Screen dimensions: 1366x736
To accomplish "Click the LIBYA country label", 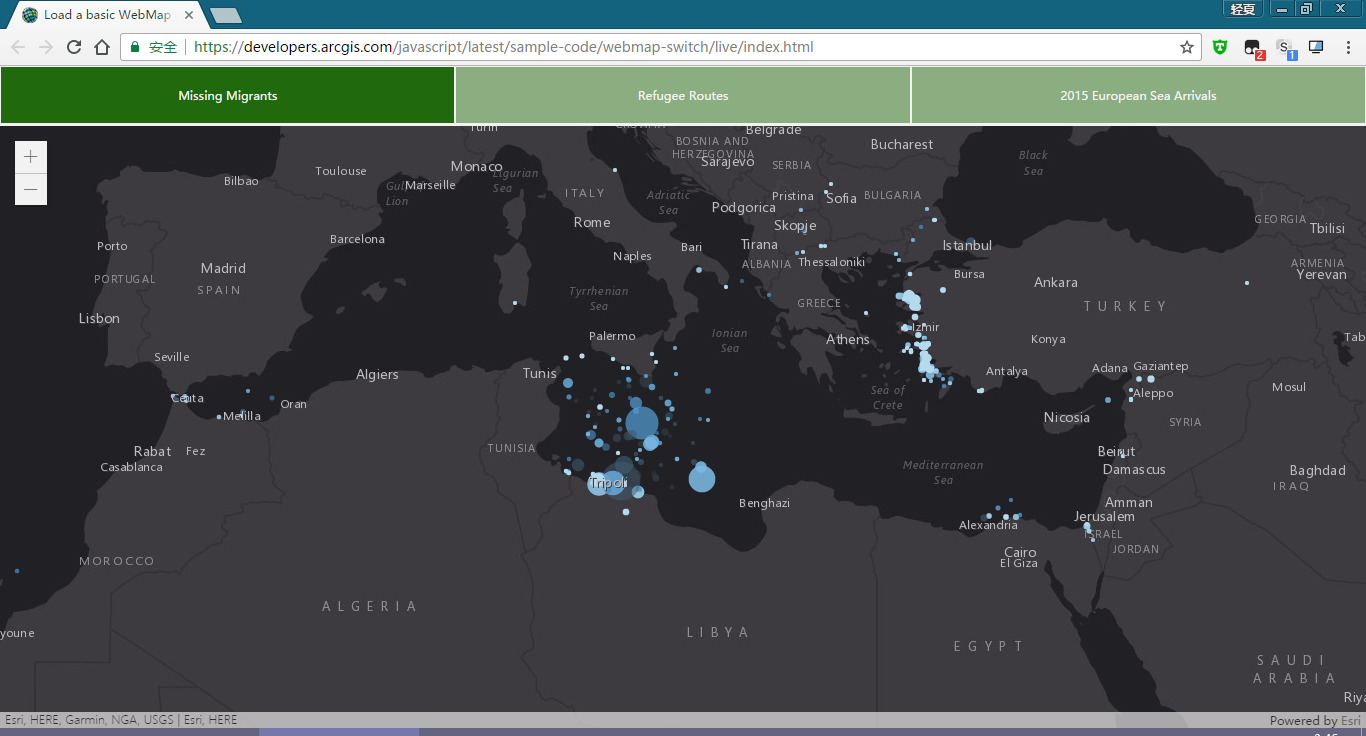I will click(x=718, y=632).
